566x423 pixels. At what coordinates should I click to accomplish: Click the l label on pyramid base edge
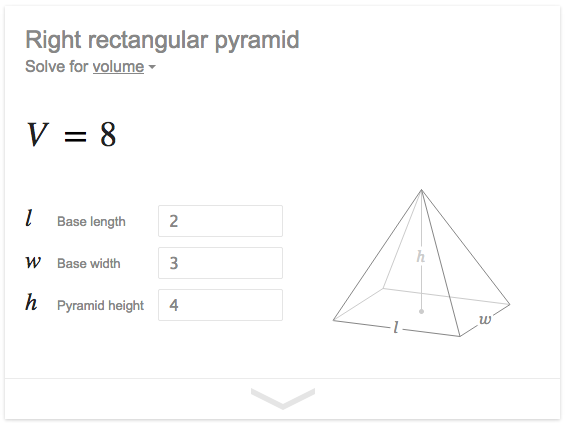[x=396, y=327]
